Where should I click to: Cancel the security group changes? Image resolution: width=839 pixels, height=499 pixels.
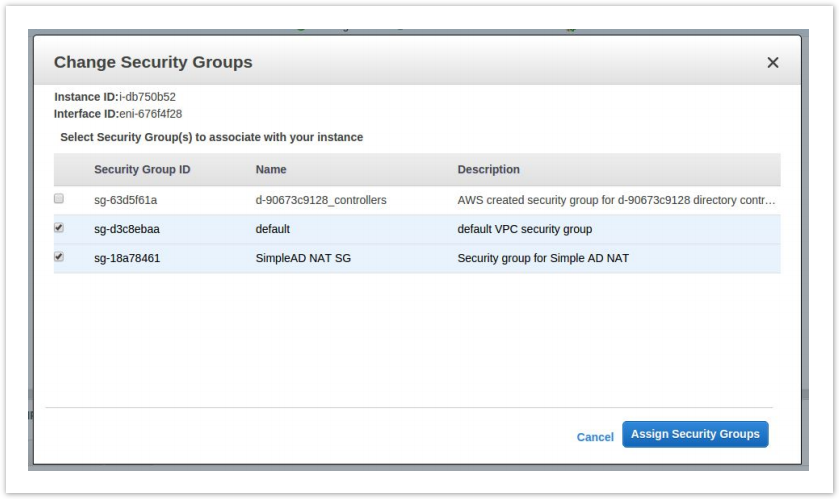point(595,437)
